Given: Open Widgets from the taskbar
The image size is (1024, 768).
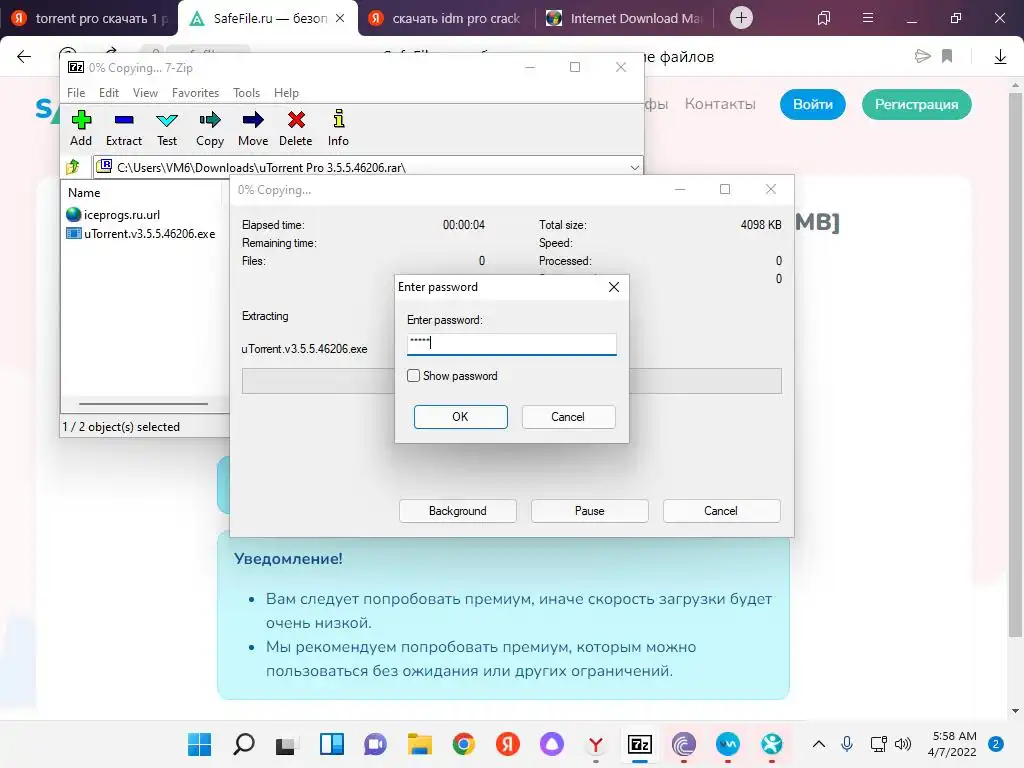Looking at the screenshot, I should point(332,744).
